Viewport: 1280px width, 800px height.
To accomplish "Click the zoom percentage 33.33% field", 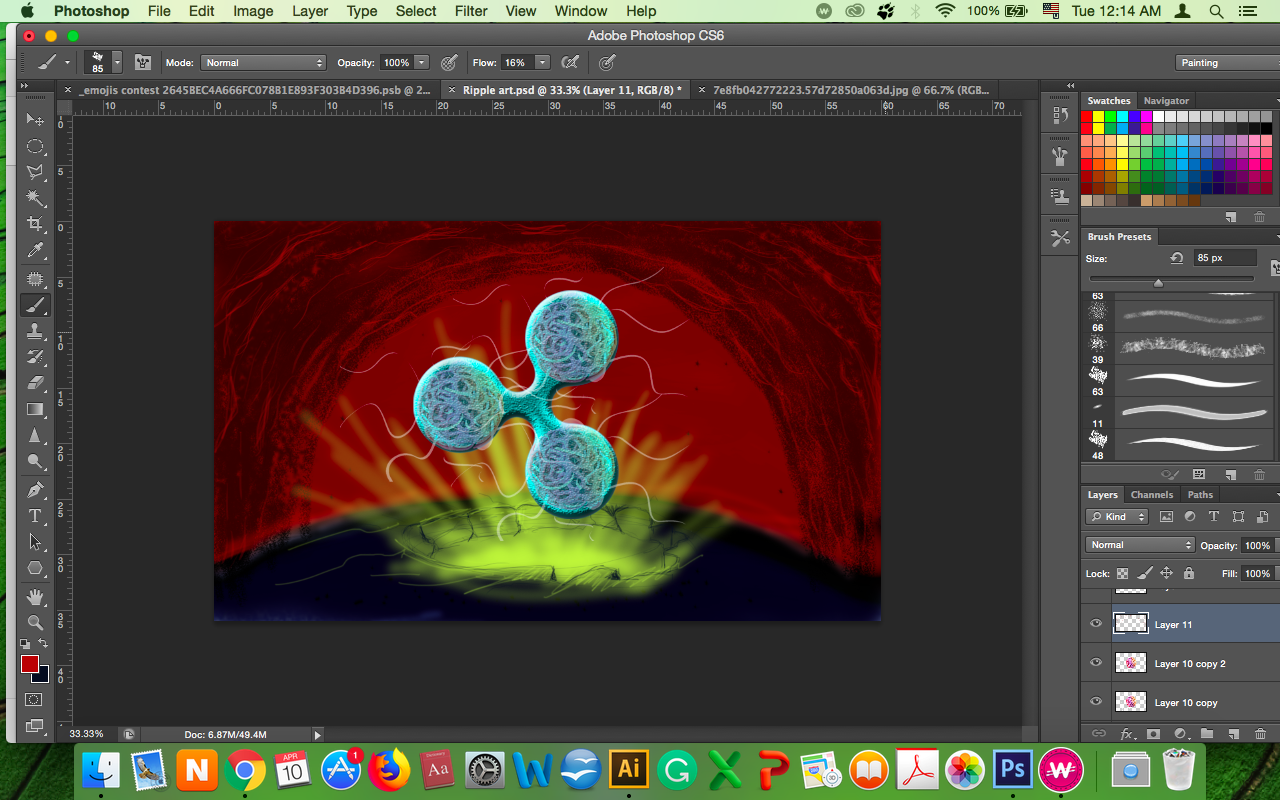I will coord(86,734).
